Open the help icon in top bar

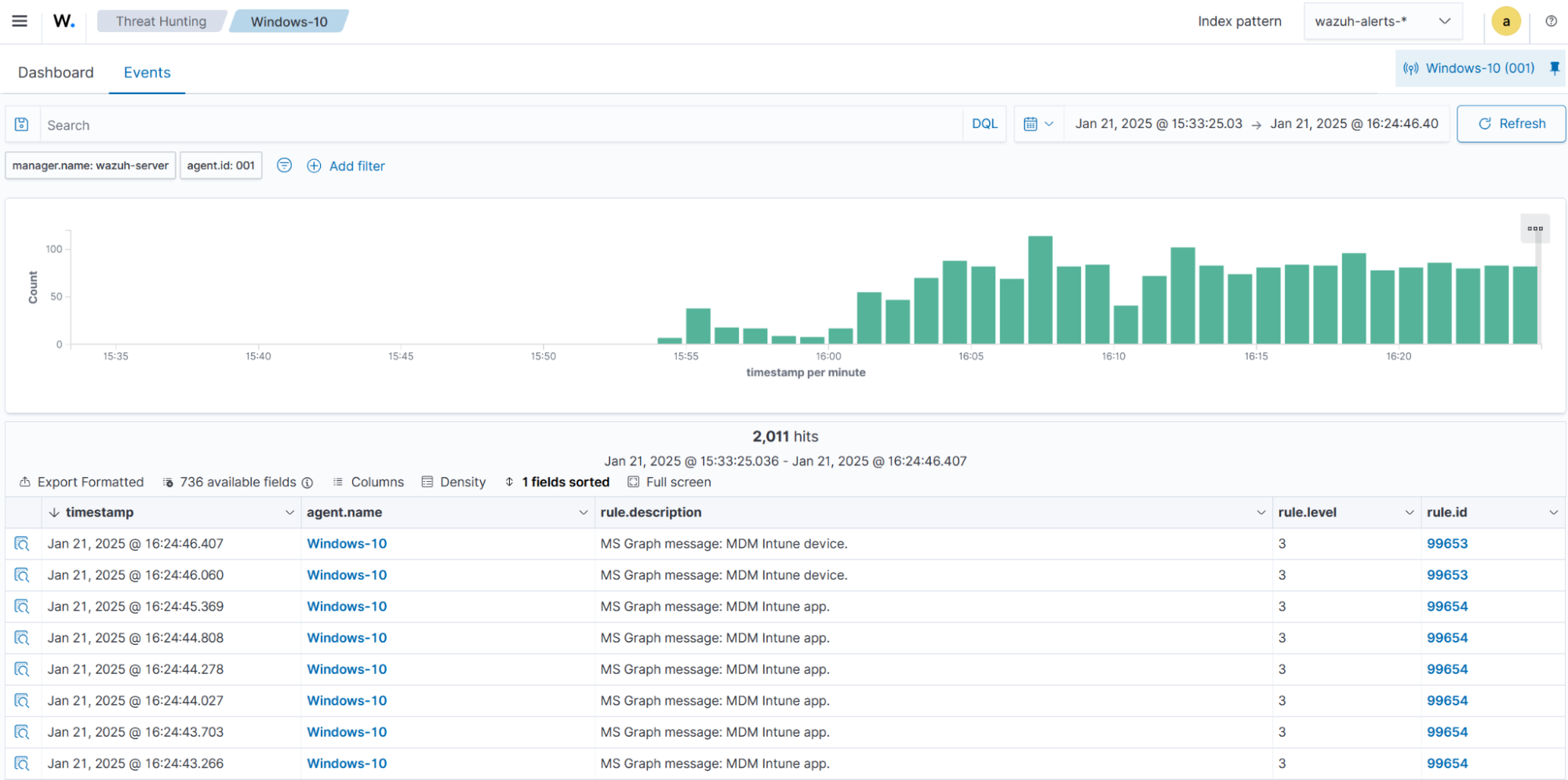pyautogui.click(x=1551, y=21)
